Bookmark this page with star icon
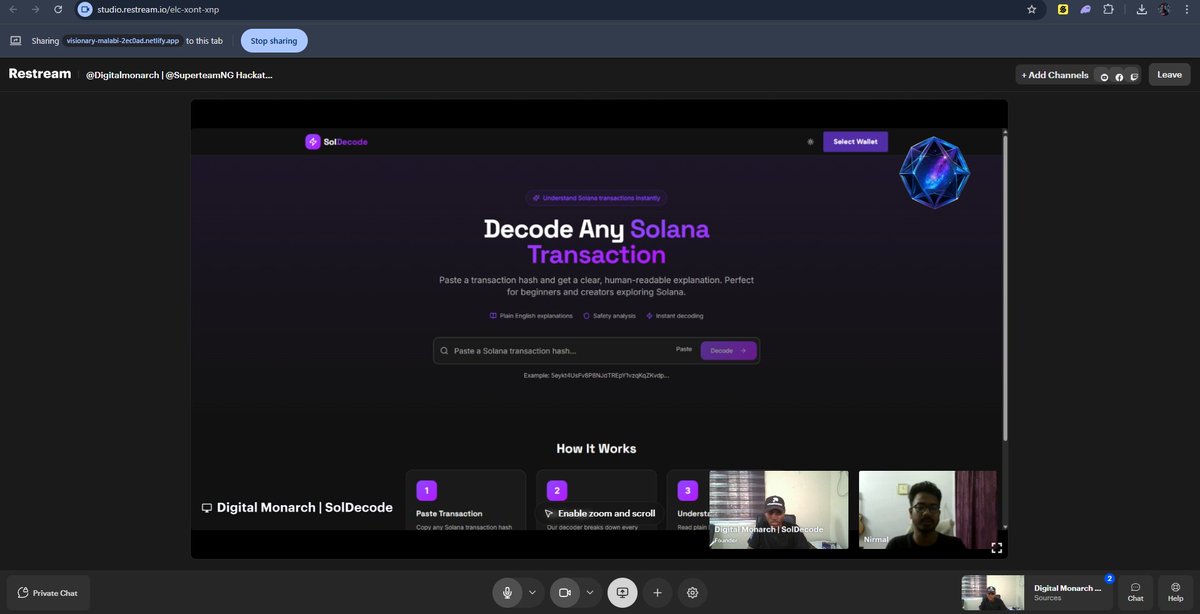1200x614 pixels. (1032, 9)
